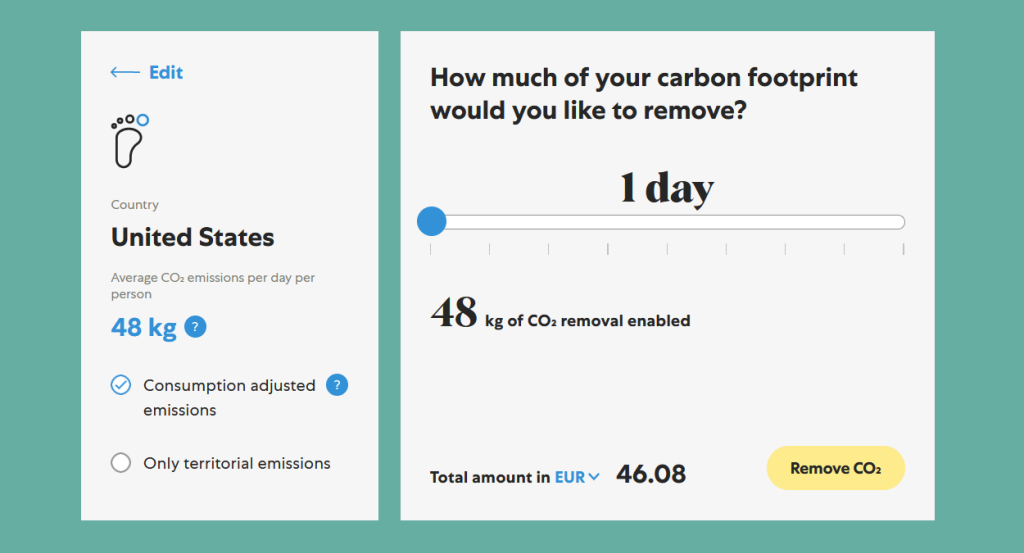
Task: Open help icon beside 48 kg
Action: (195, 326)
